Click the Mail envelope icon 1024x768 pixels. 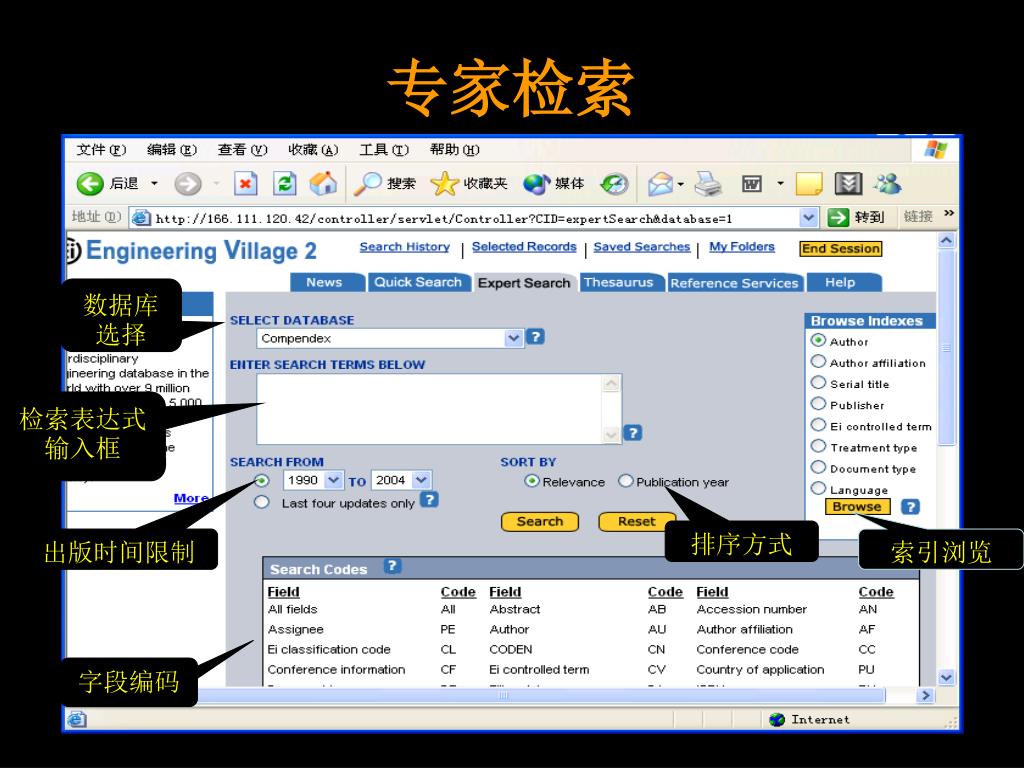click(660, 184)
